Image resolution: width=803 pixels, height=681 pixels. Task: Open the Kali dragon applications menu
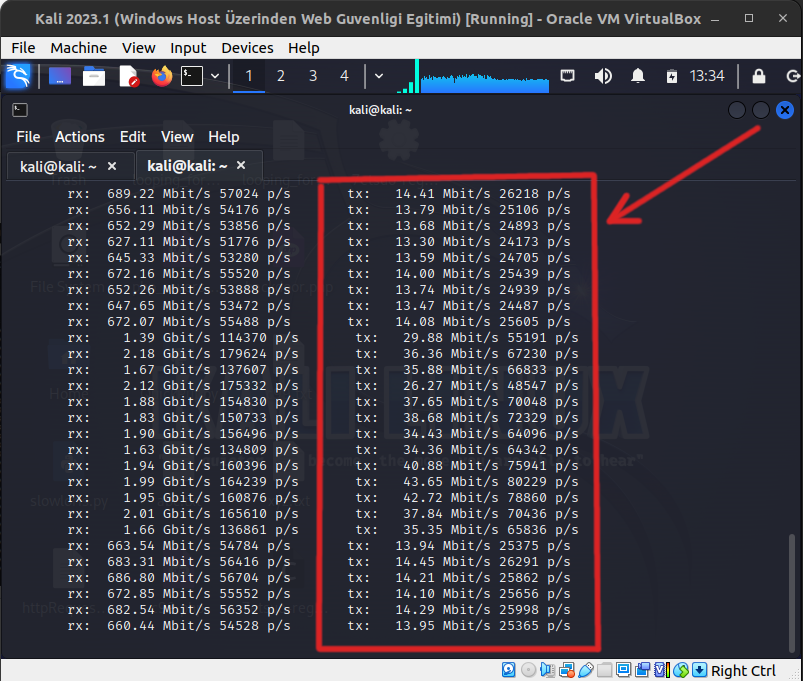click(x=18, y=76)
